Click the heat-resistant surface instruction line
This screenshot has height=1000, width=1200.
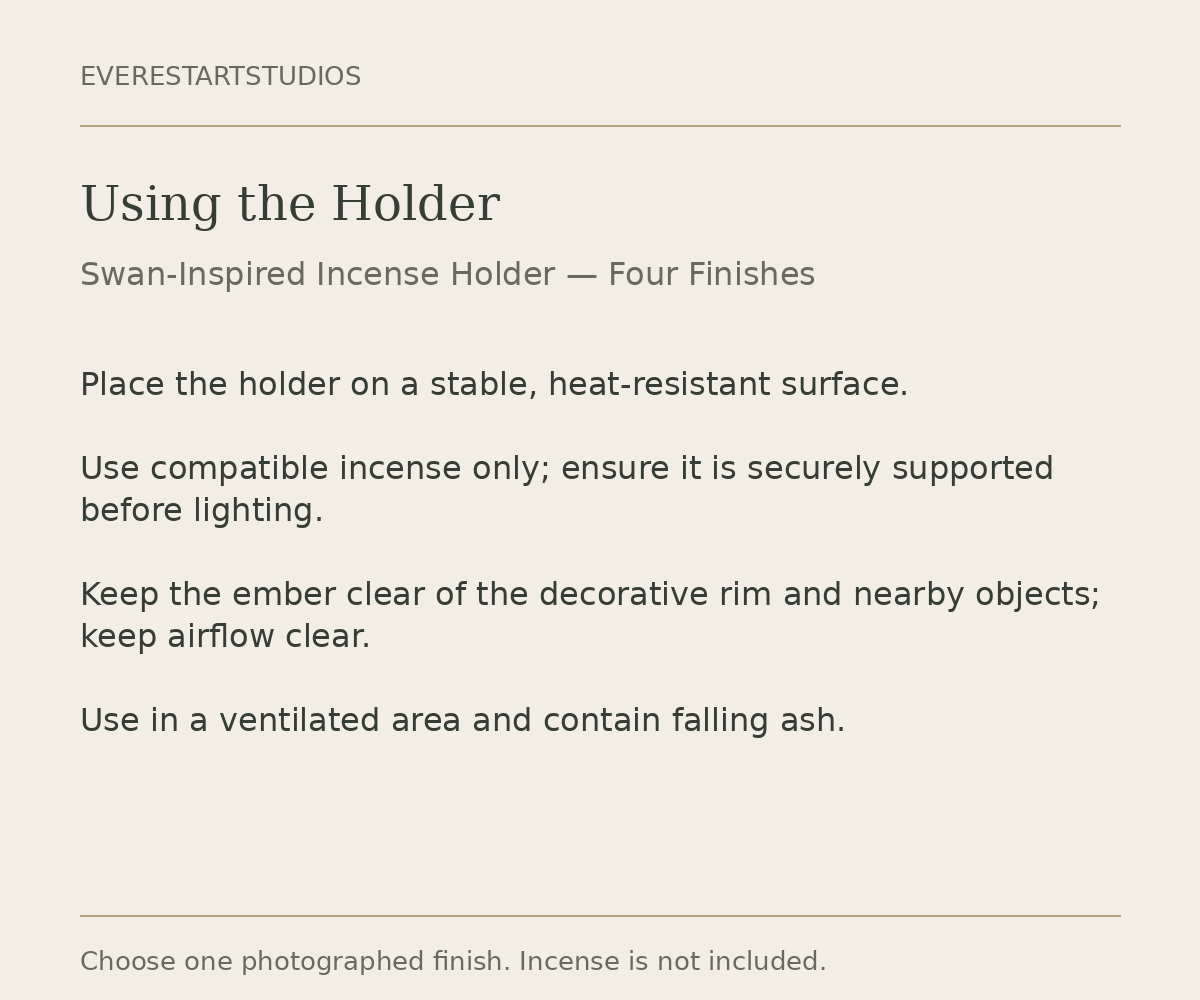coord(494,385)
